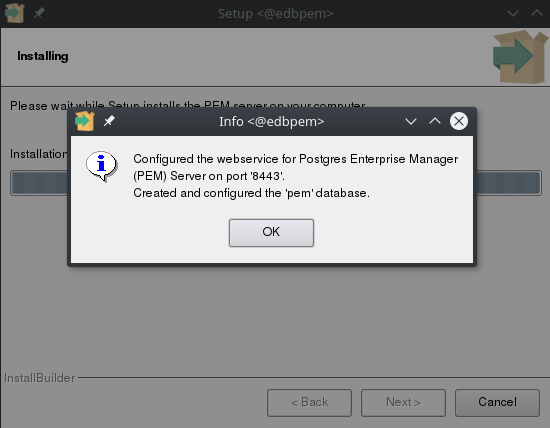Click the installer box icon in Info titlebar

[85, 121]
